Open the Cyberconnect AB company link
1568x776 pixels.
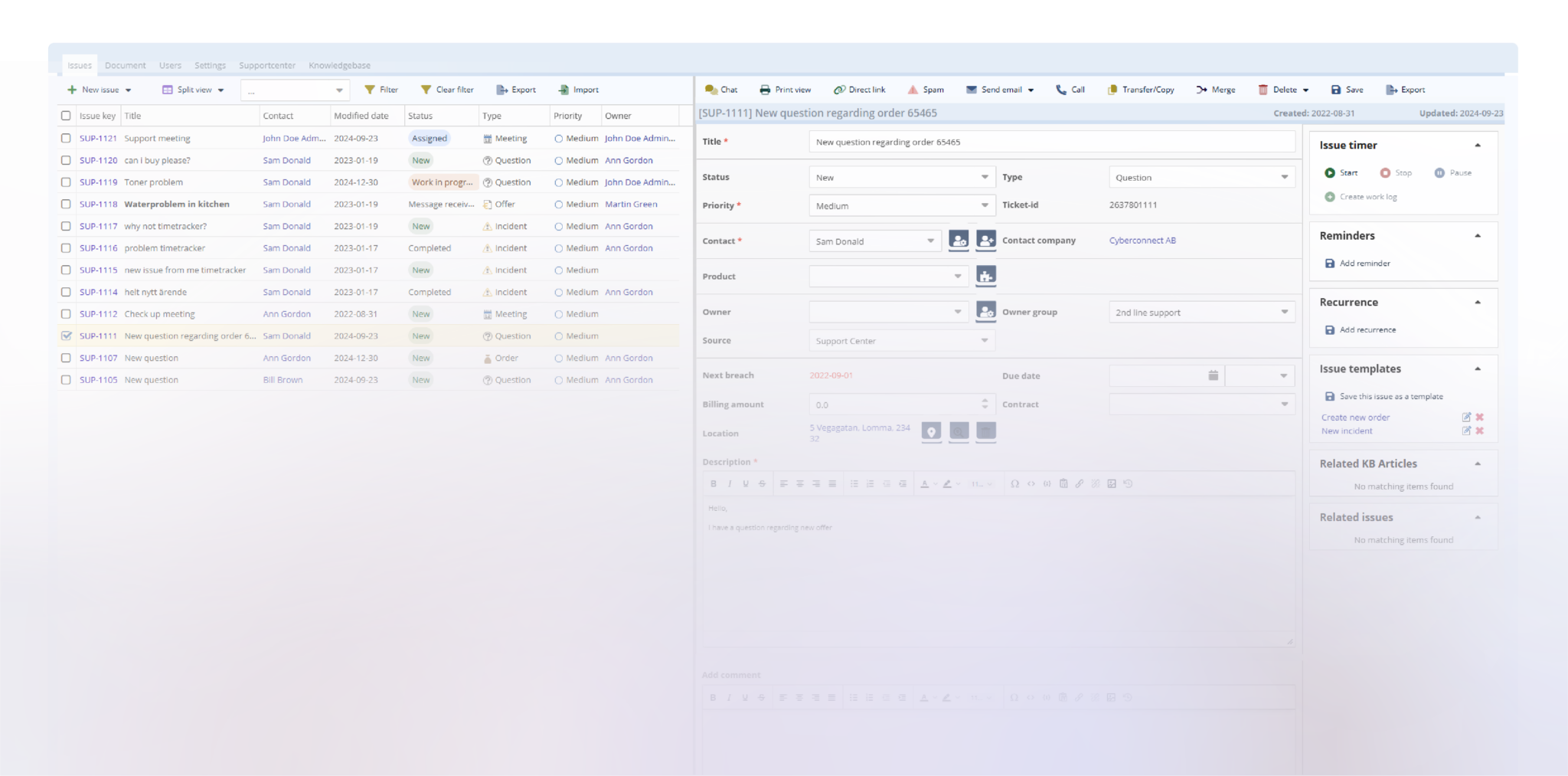tap(1142, 240)
